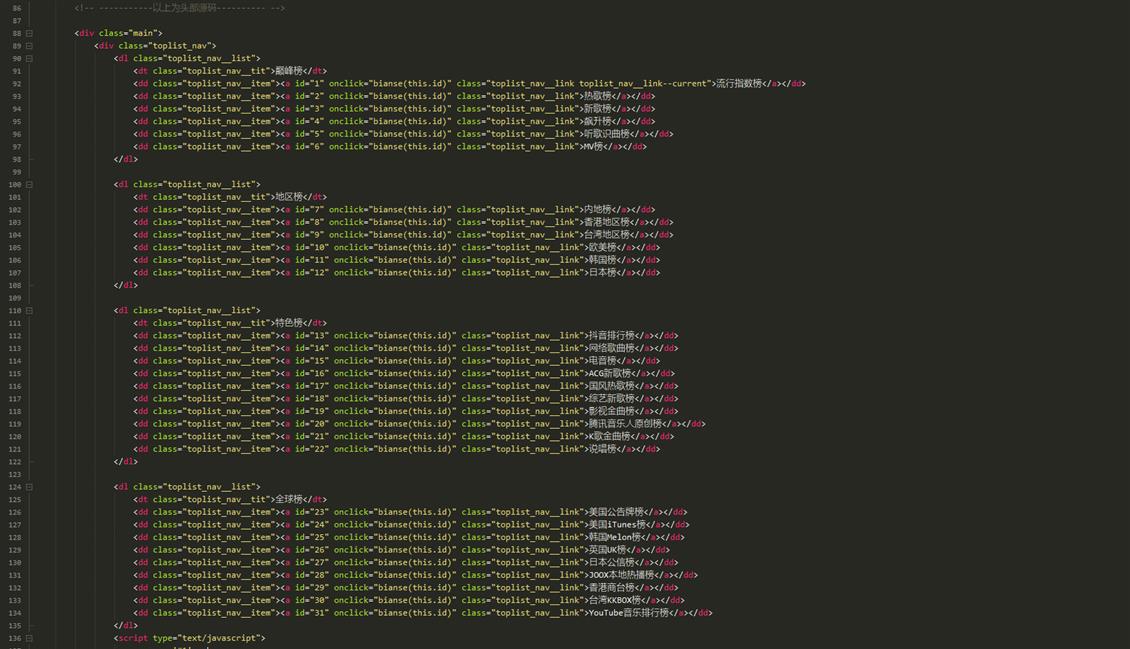Click the id="31" attribute on line 134

[311, 613]
